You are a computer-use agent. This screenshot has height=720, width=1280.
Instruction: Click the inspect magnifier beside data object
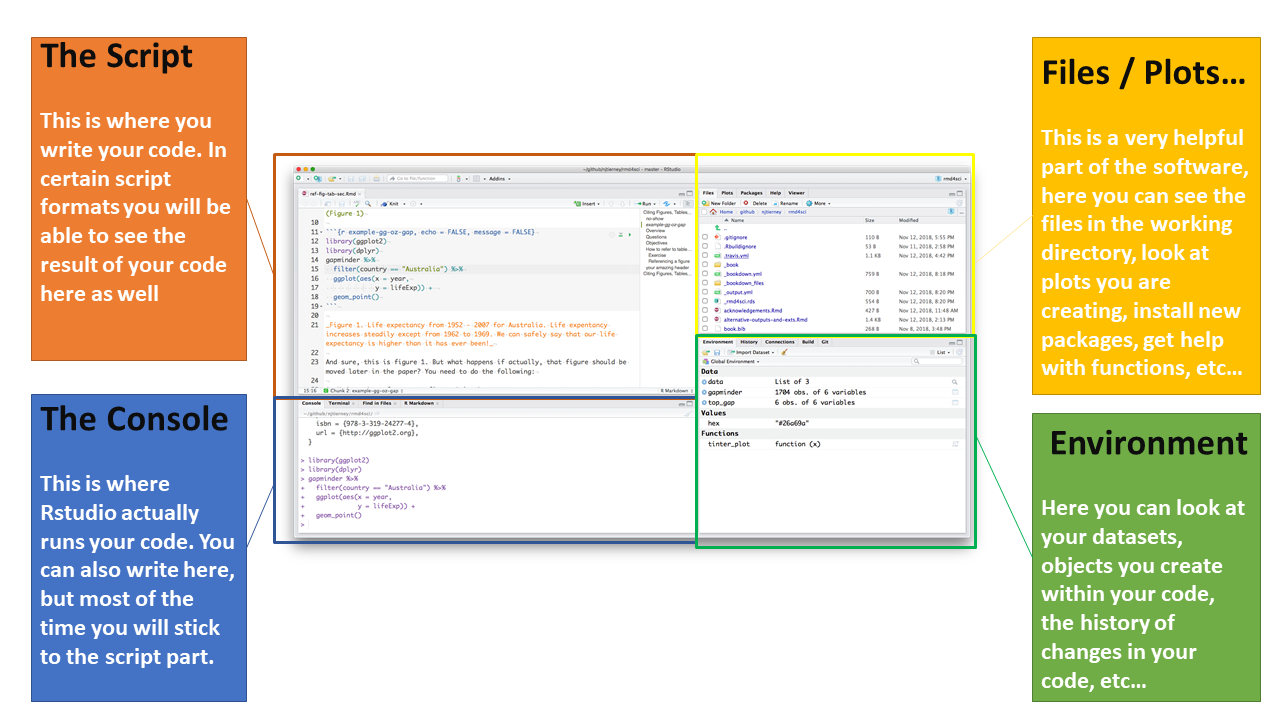click(955, 382)
